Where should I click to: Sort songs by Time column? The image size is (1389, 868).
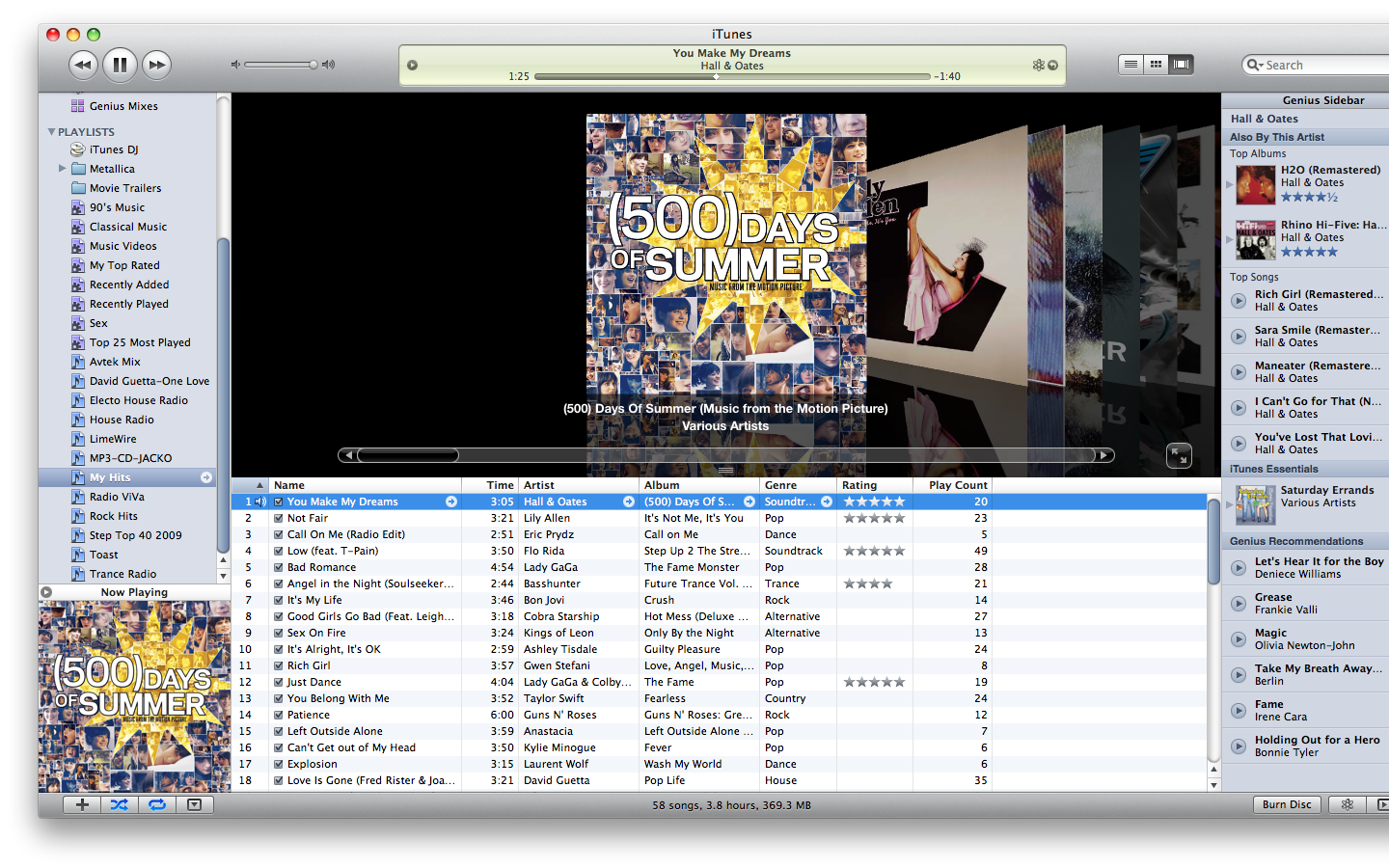click(x=490, y=485)
